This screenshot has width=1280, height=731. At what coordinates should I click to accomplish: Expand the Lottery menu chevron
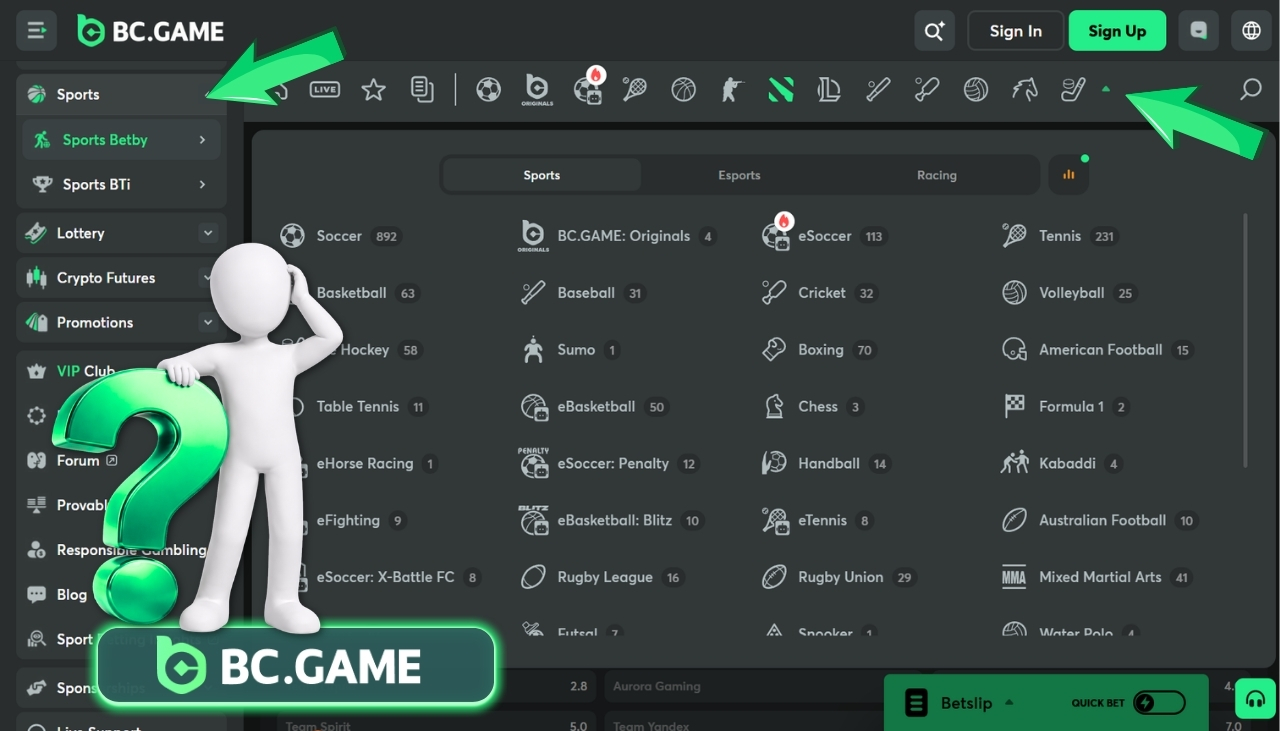pyautogui.click(x=208, y=233)
